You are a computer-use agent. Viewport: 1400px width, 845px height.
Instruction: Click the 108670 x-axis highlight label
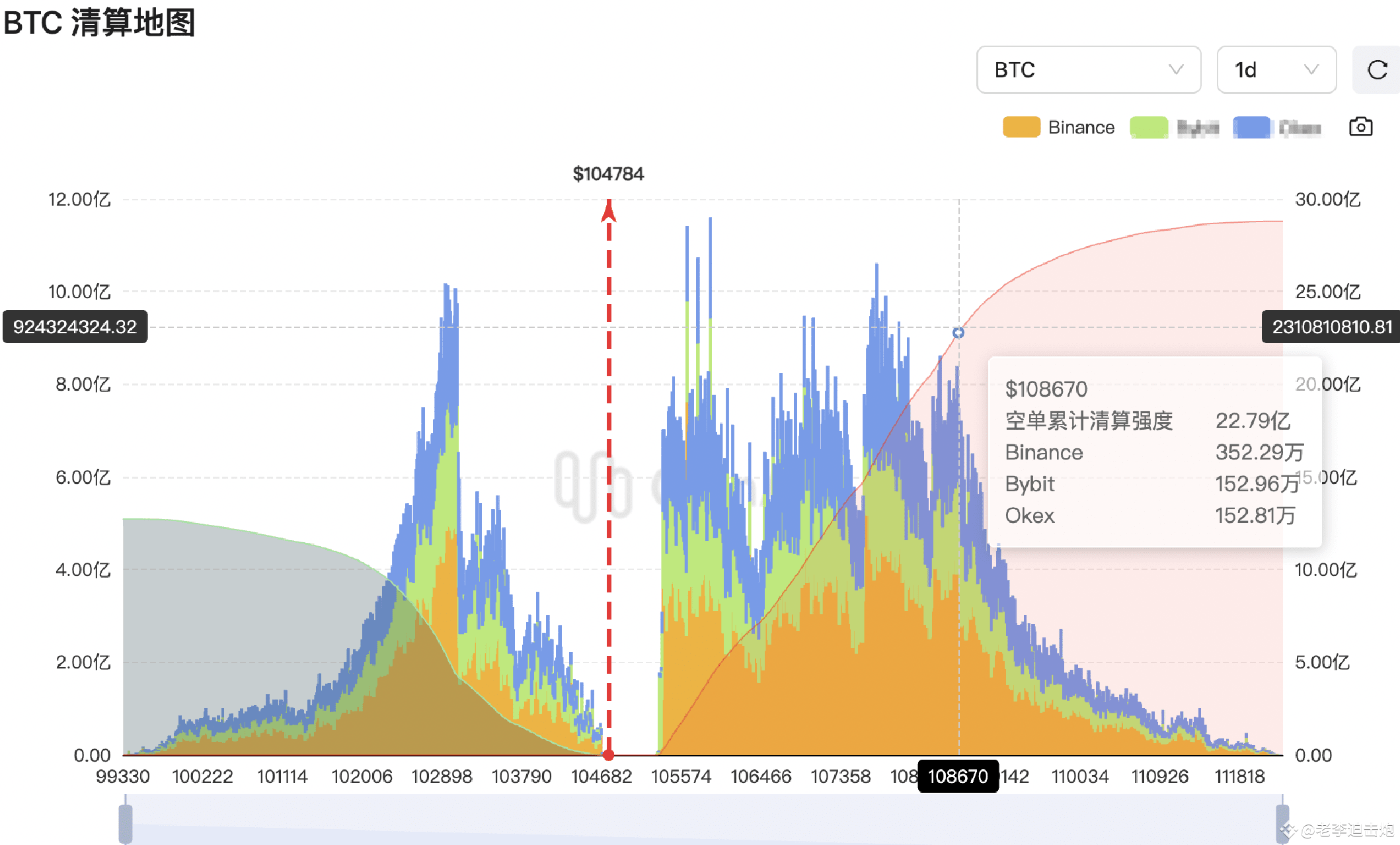pyautogui.click(x=958, y=776)
